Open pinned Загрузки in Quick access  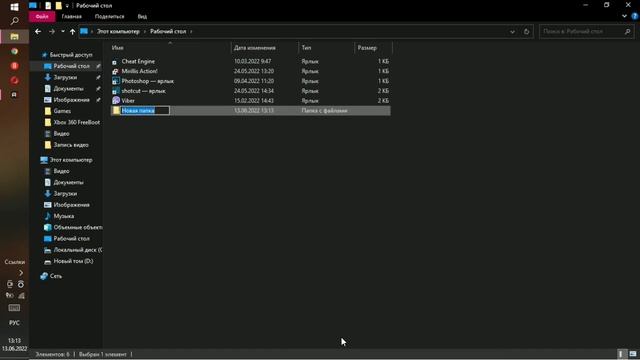tap(65, 77)
